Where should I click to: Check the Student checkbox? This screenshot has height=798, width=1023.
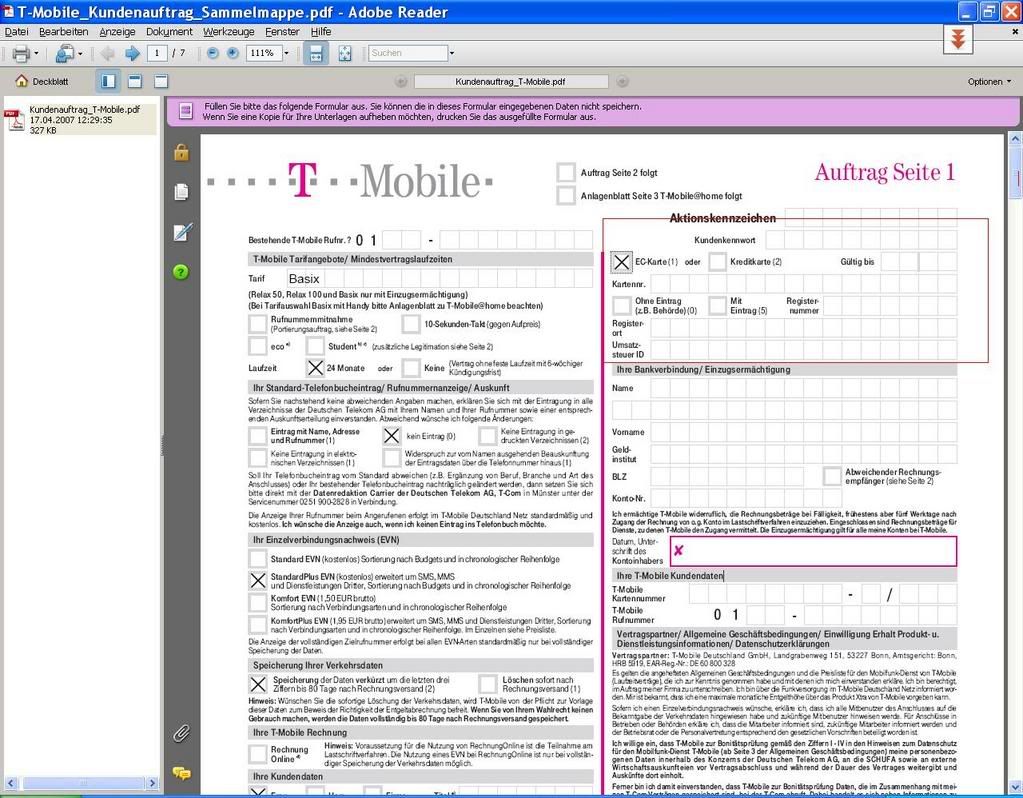tap(315, 346)
